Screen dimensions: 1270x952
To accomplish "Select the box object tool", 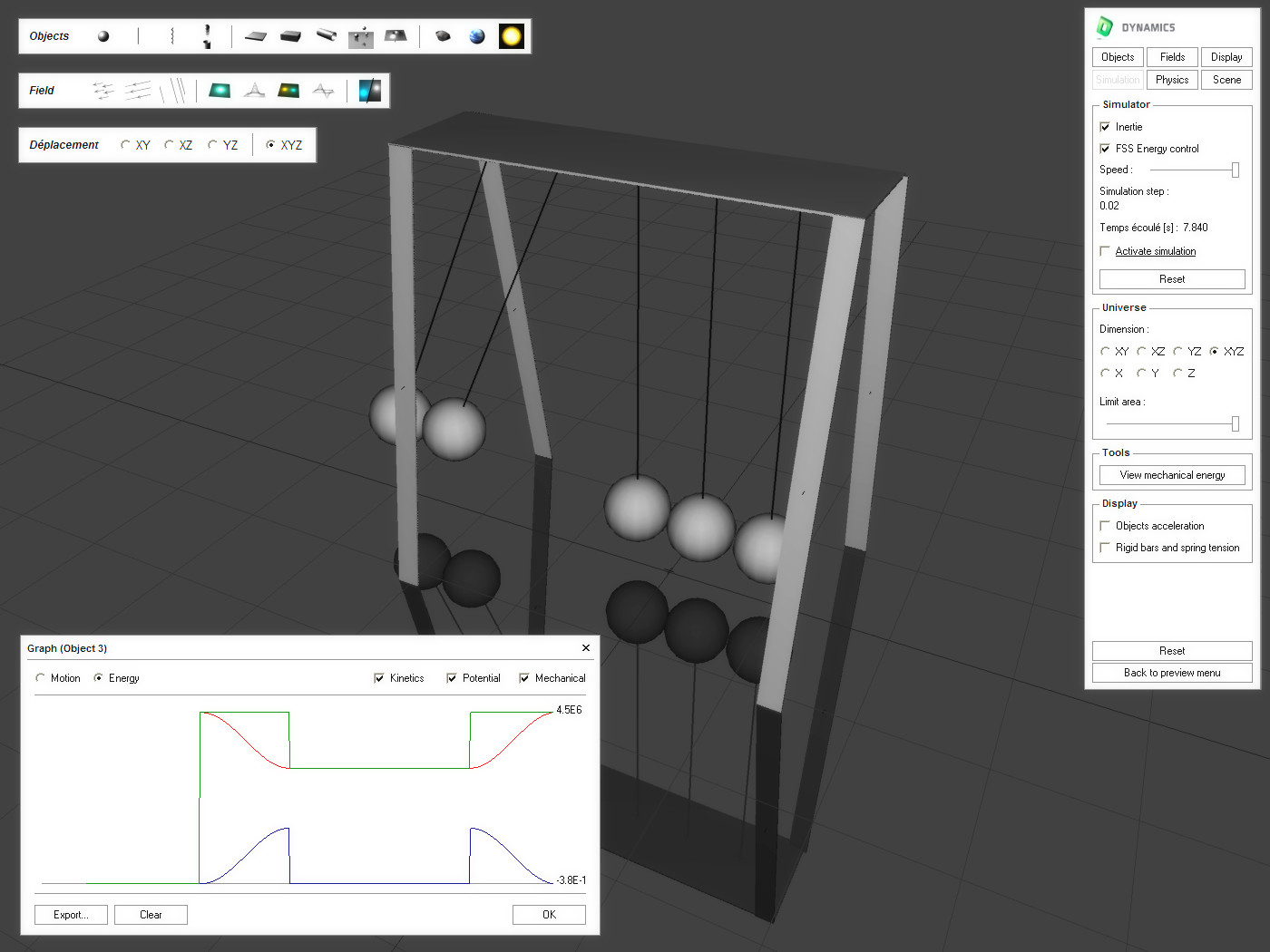I will pos(289,35).
